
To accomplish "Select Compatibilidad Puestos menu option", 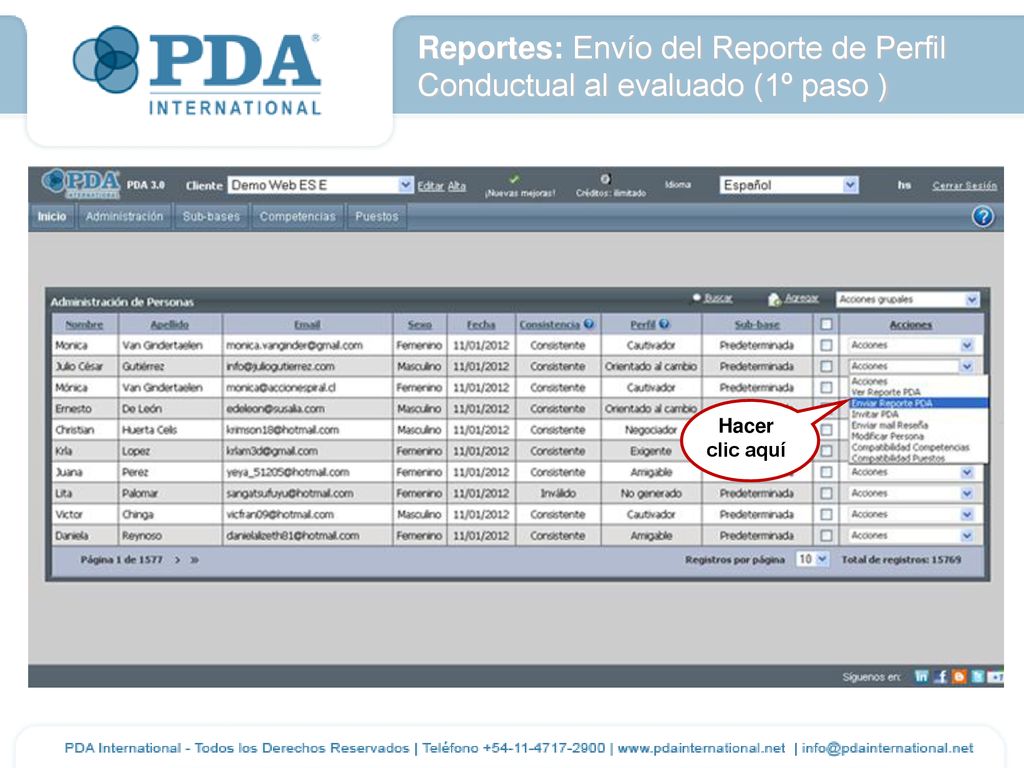I will click(918, 458).
